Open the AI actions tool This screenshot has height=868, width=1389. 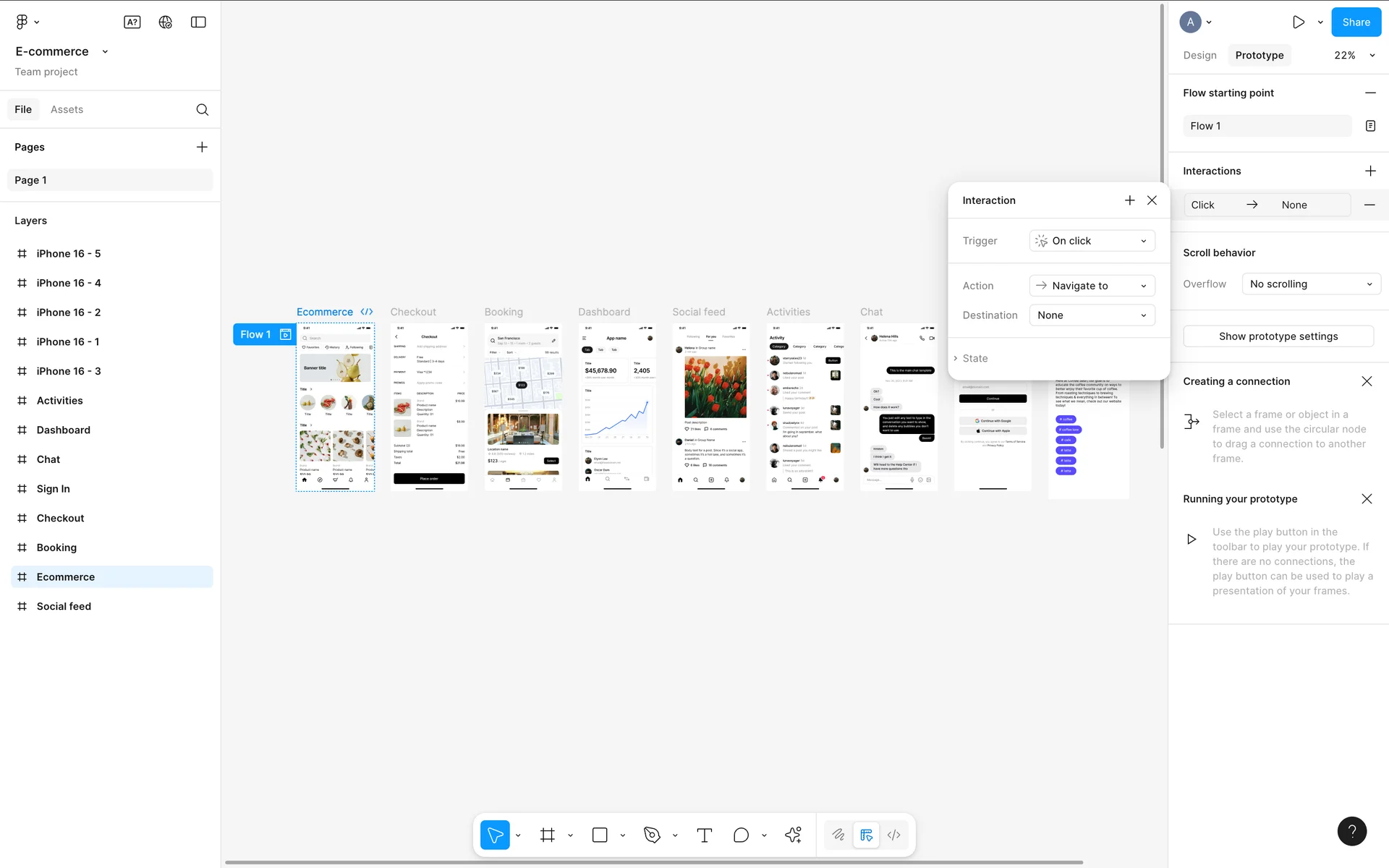coord(793,835)
